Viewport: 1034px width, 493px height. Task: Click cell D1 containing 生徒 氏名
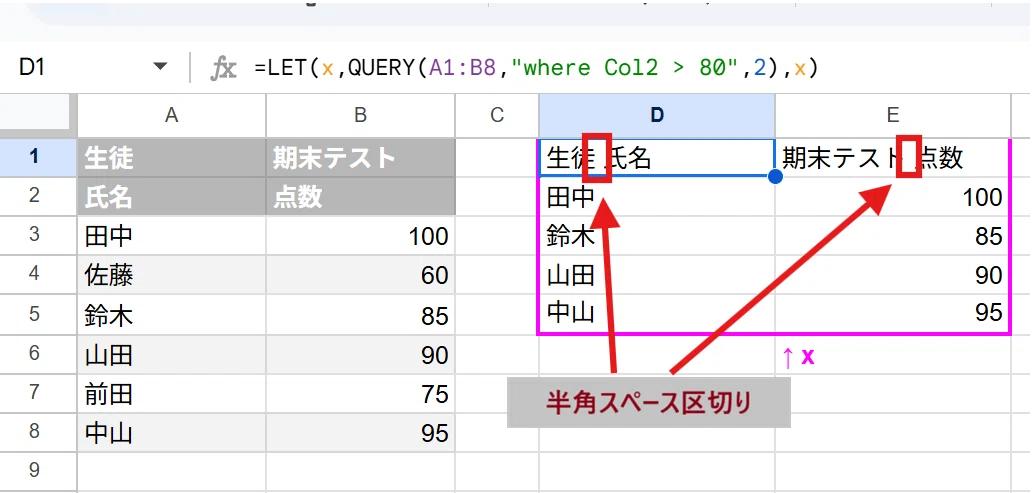click(x=657, y=158)
